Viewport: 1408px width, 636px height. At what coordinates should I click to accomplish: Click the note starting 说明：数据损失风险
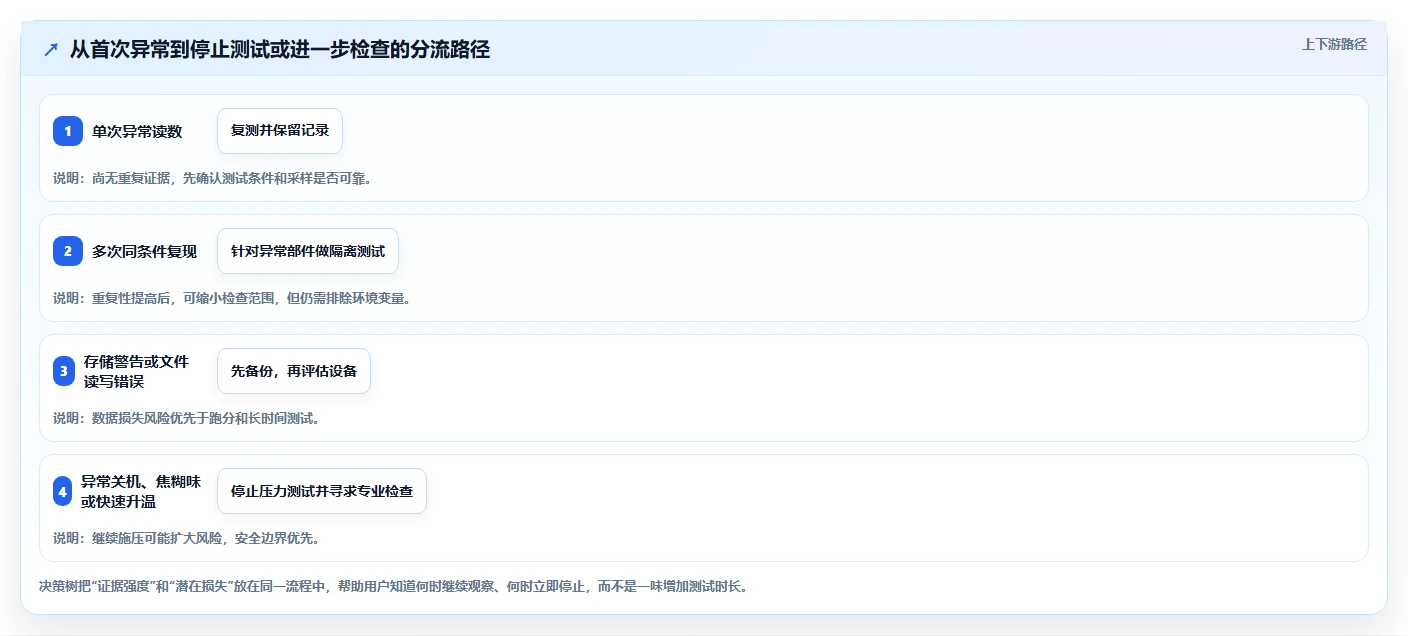point(186,418)
